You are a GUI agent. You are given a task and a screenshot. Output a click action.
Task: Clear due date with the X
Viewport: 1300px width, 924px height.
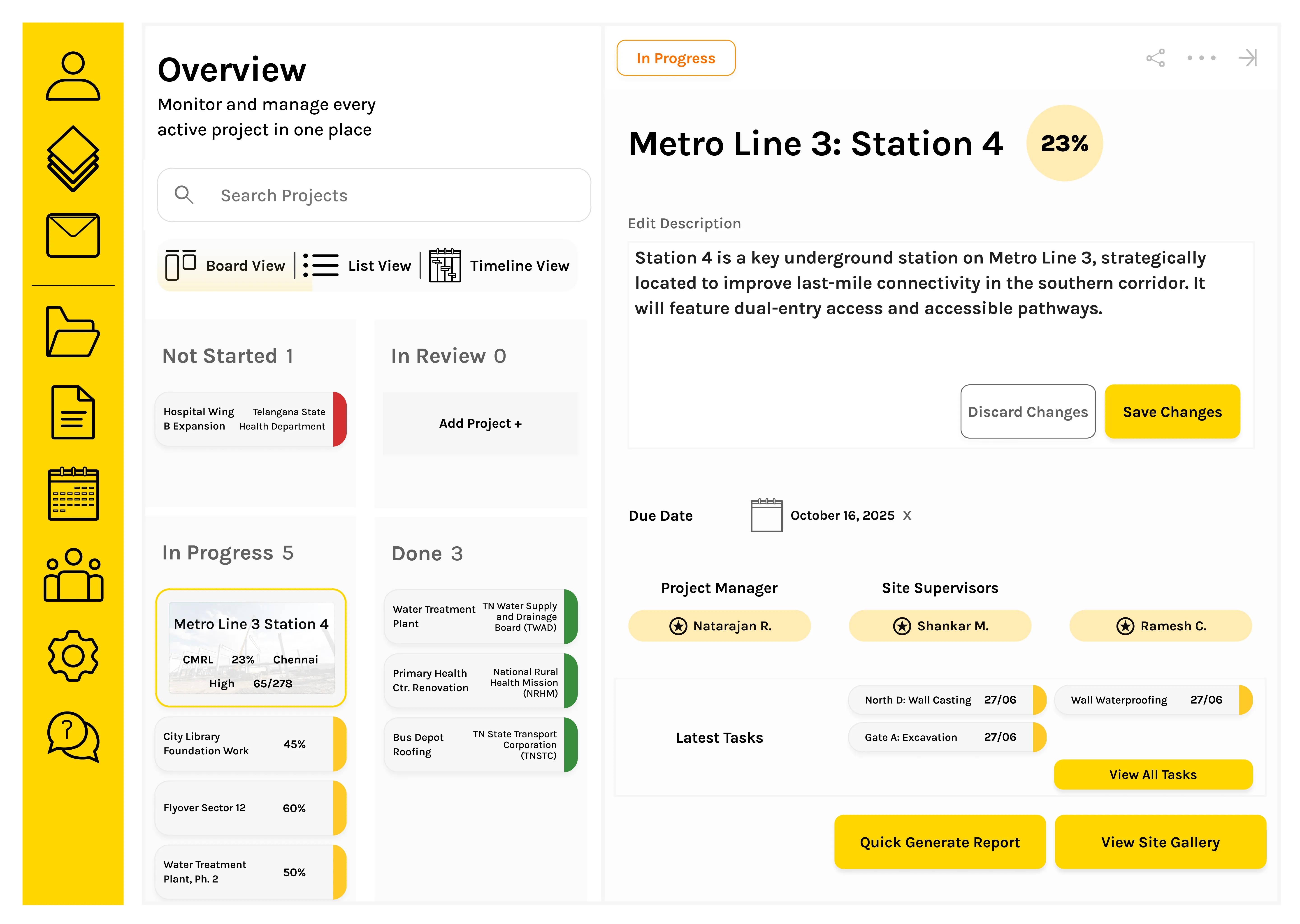click(907, 515)
